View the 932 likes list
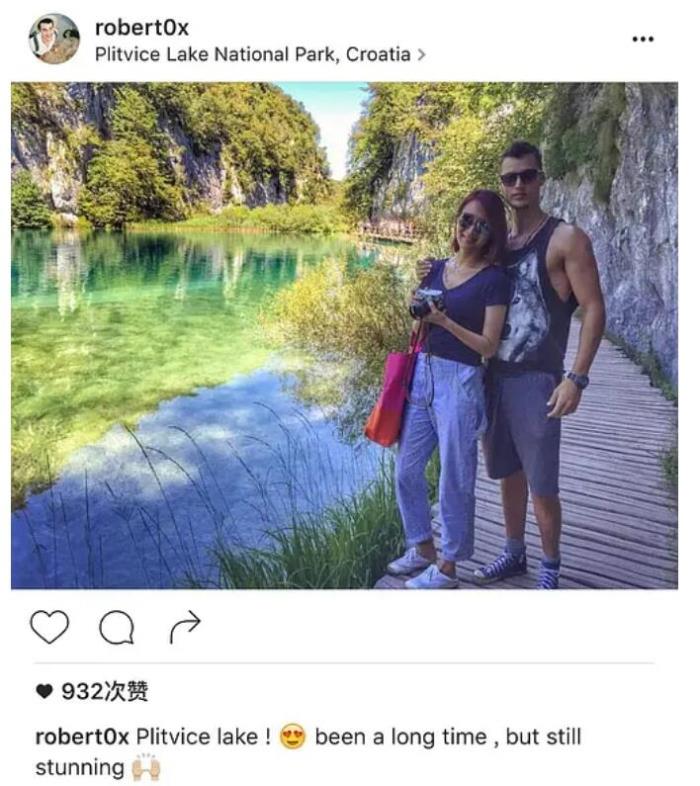 104,691
